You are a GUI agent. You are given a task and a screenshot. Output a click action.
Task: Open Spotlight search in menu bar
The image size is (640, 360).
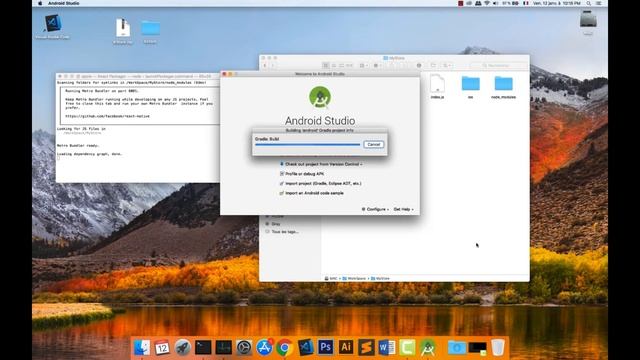589,3
